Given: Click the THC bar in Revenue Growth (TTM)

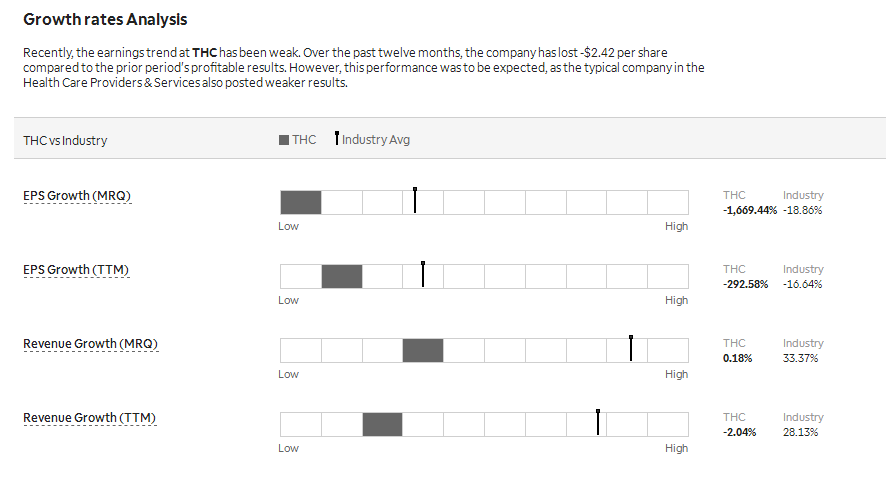Looking at the screenshot, I should click(x=383, y=424).
